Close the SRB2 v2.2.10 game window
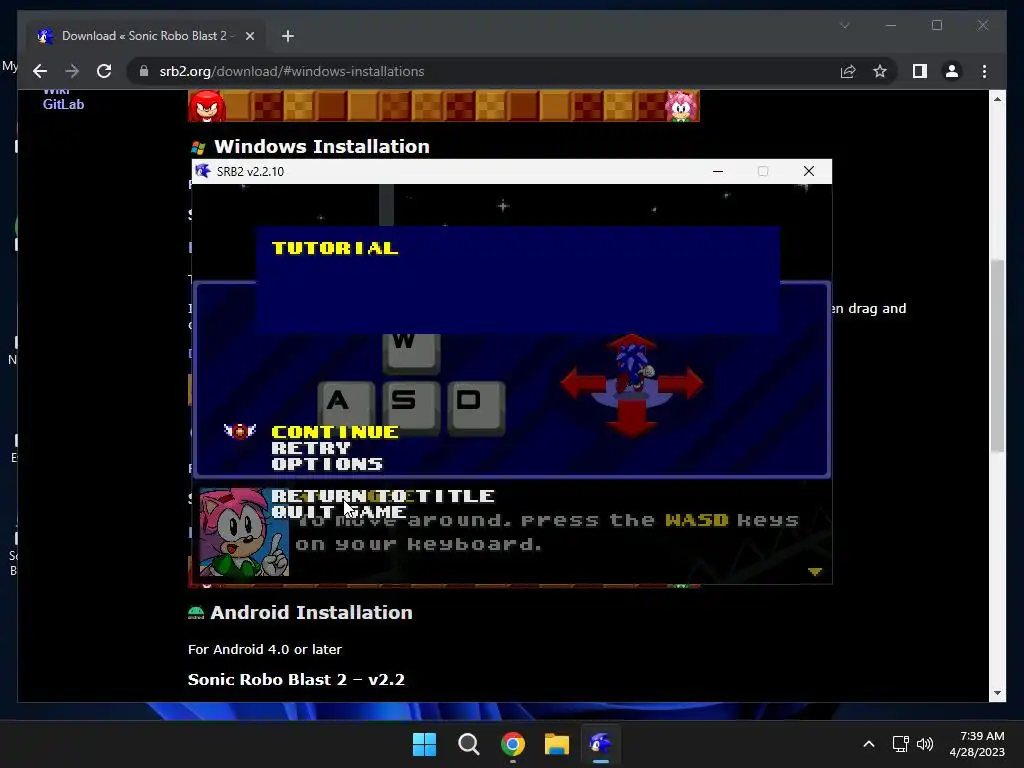Viewport: 1024px width, 768px height. [x=808, y=171]
